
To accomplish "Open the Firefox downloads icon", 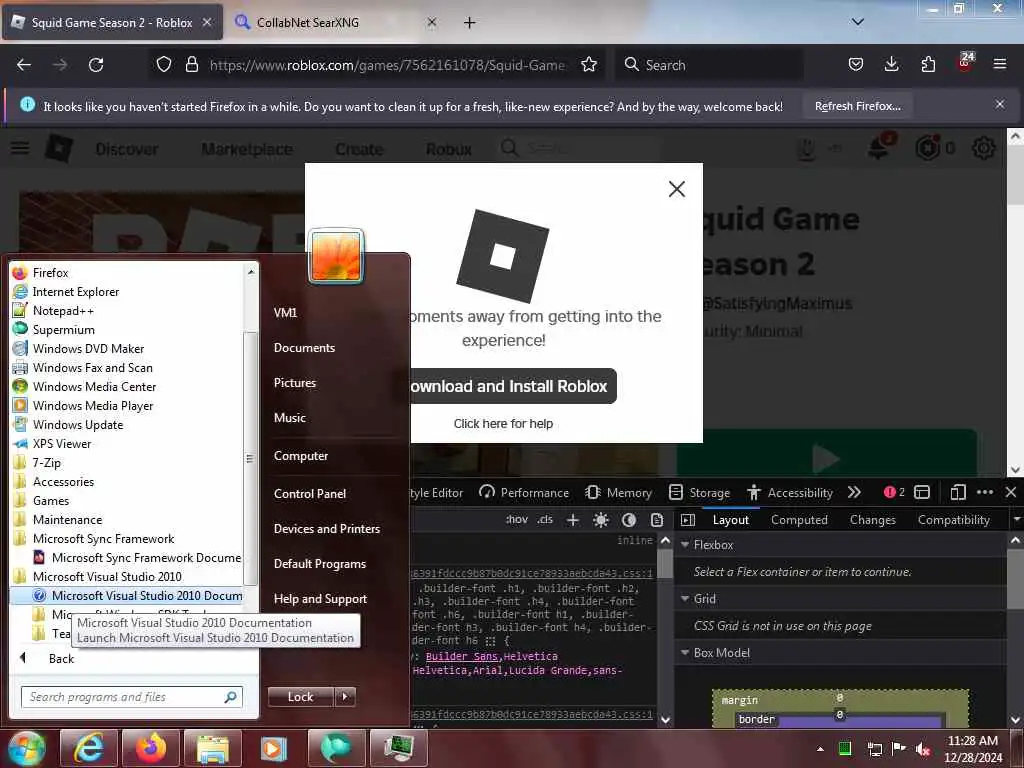I will 891,64.
